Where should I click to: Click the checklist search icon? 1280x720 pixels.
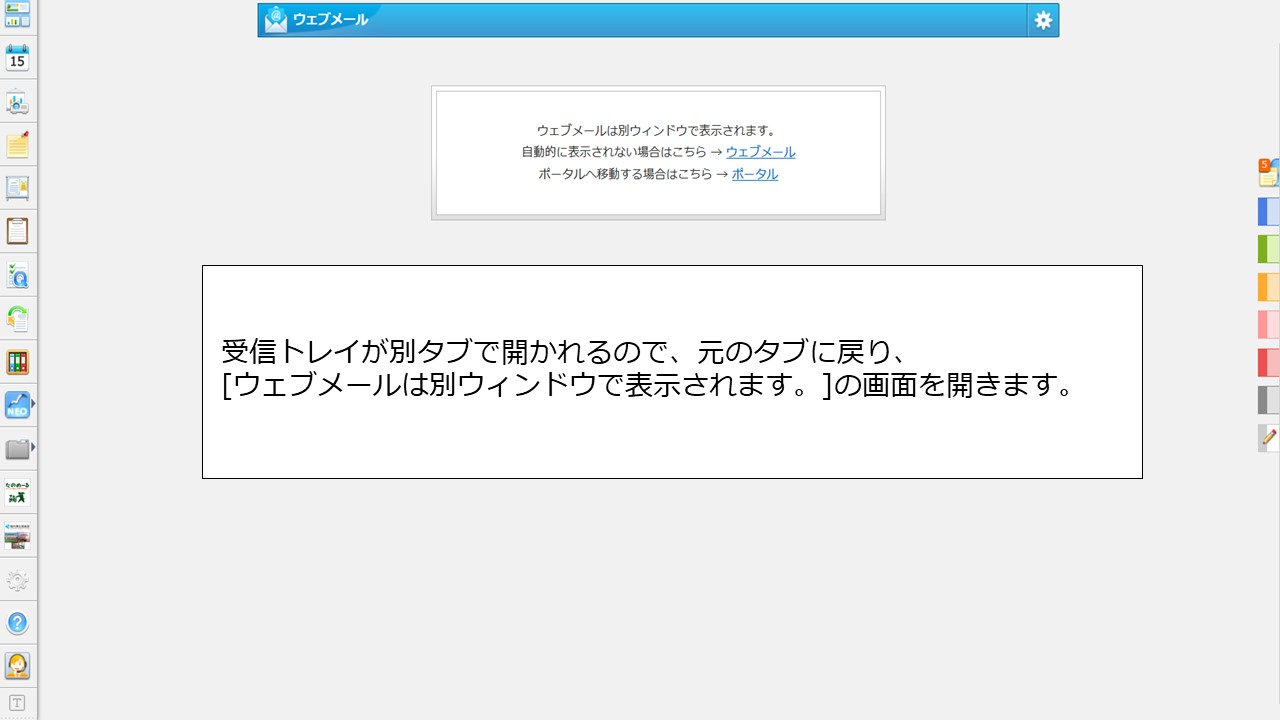[17, 275]
